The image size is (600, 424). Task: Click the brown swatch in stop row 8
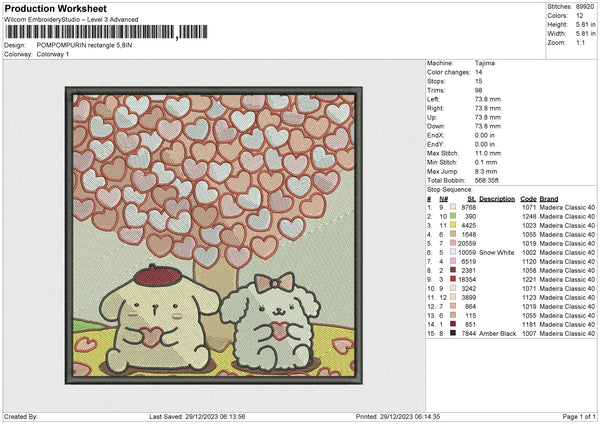[x=453, y=270]
